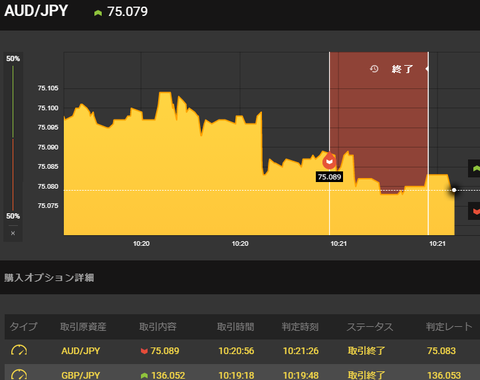Screen dimensions: 480x380
Task: Click the 判定レート column header
Action: pyautogui.click(x=449, y=327)
